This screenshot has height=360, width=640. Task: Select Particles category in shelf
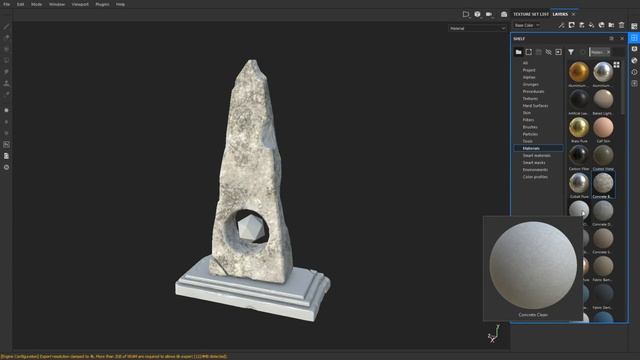point(530,134)
